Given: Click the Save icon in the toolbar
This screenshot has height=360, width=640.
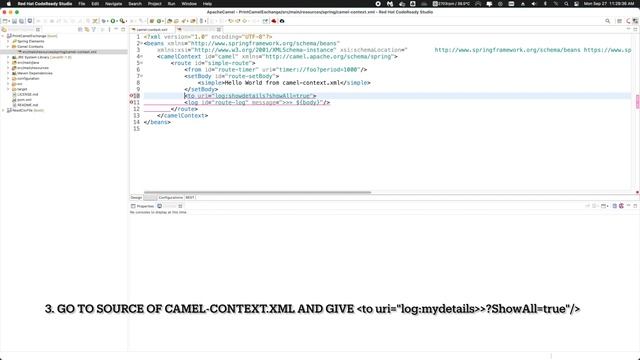Looking at the screenshot, I should click(x=14, y=21).
